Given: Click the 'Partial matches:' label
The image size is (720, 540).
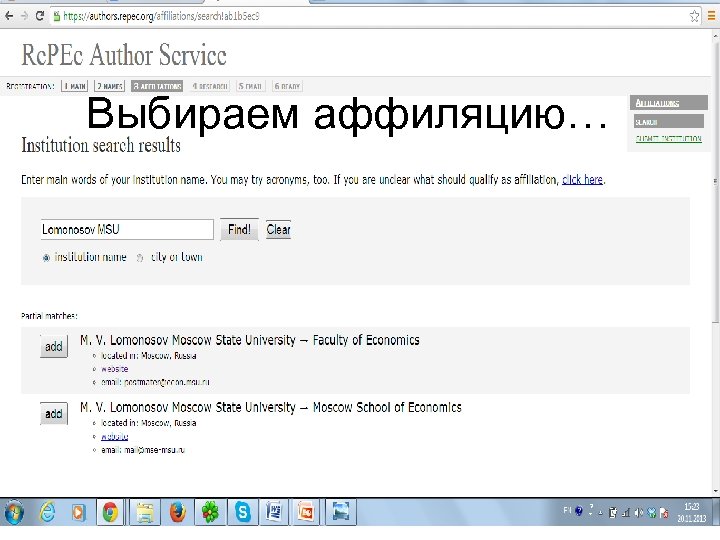Looking at the screenshot, I should click(x=49, y=316).
